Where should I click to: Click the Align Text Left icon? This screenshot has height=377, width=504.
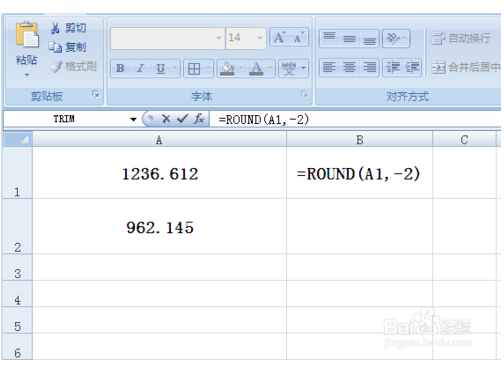click(329, 67)
